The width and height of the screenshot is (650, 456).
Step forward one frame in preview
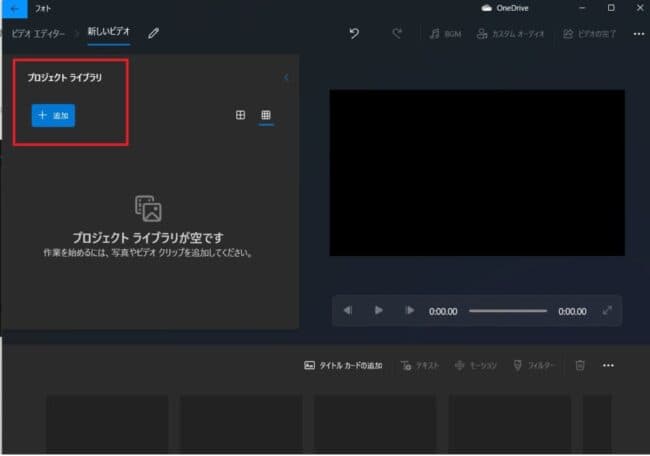coord(409,310)
